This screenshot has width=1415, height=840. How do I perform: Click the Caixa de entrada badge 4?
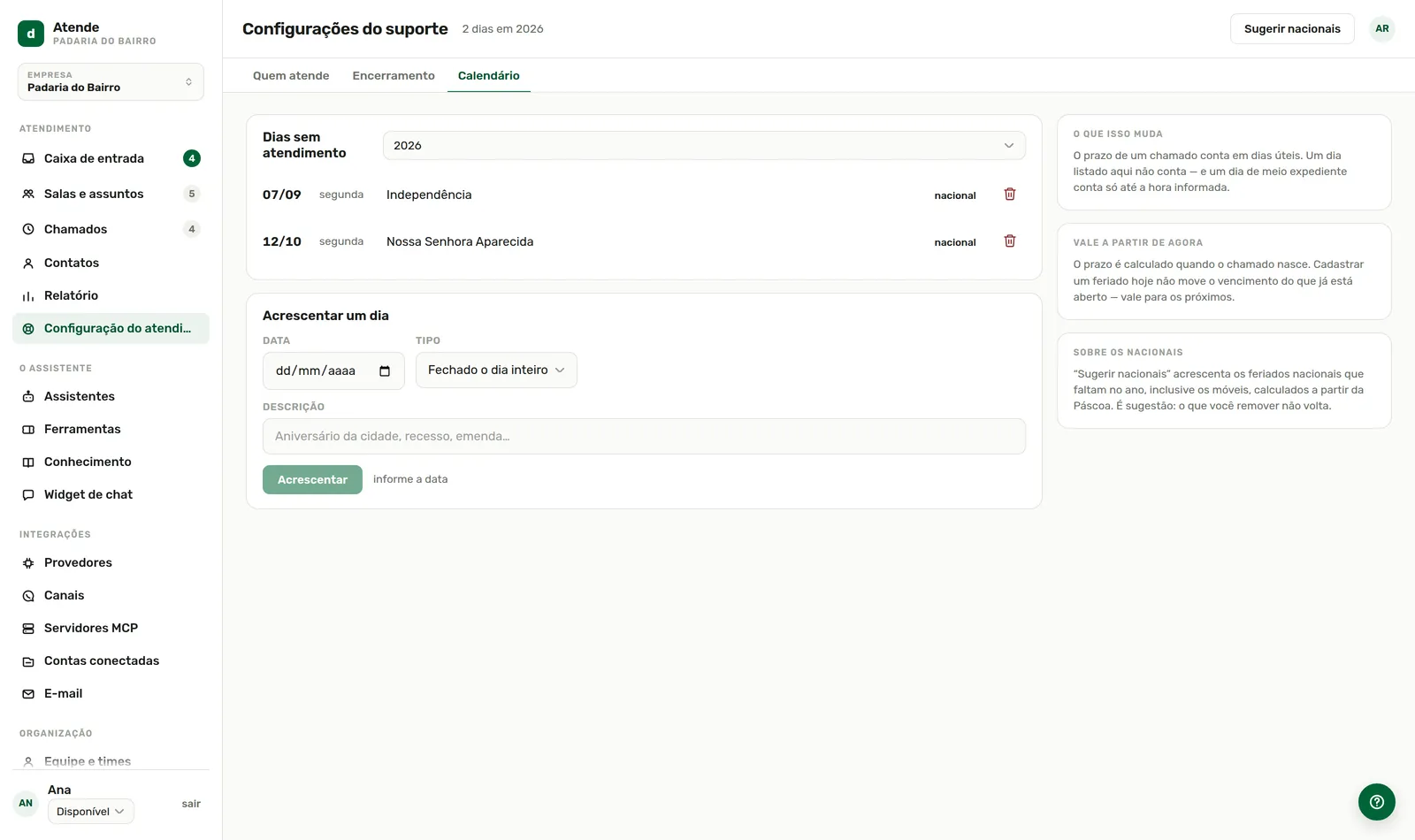click(x=192, y=158)
